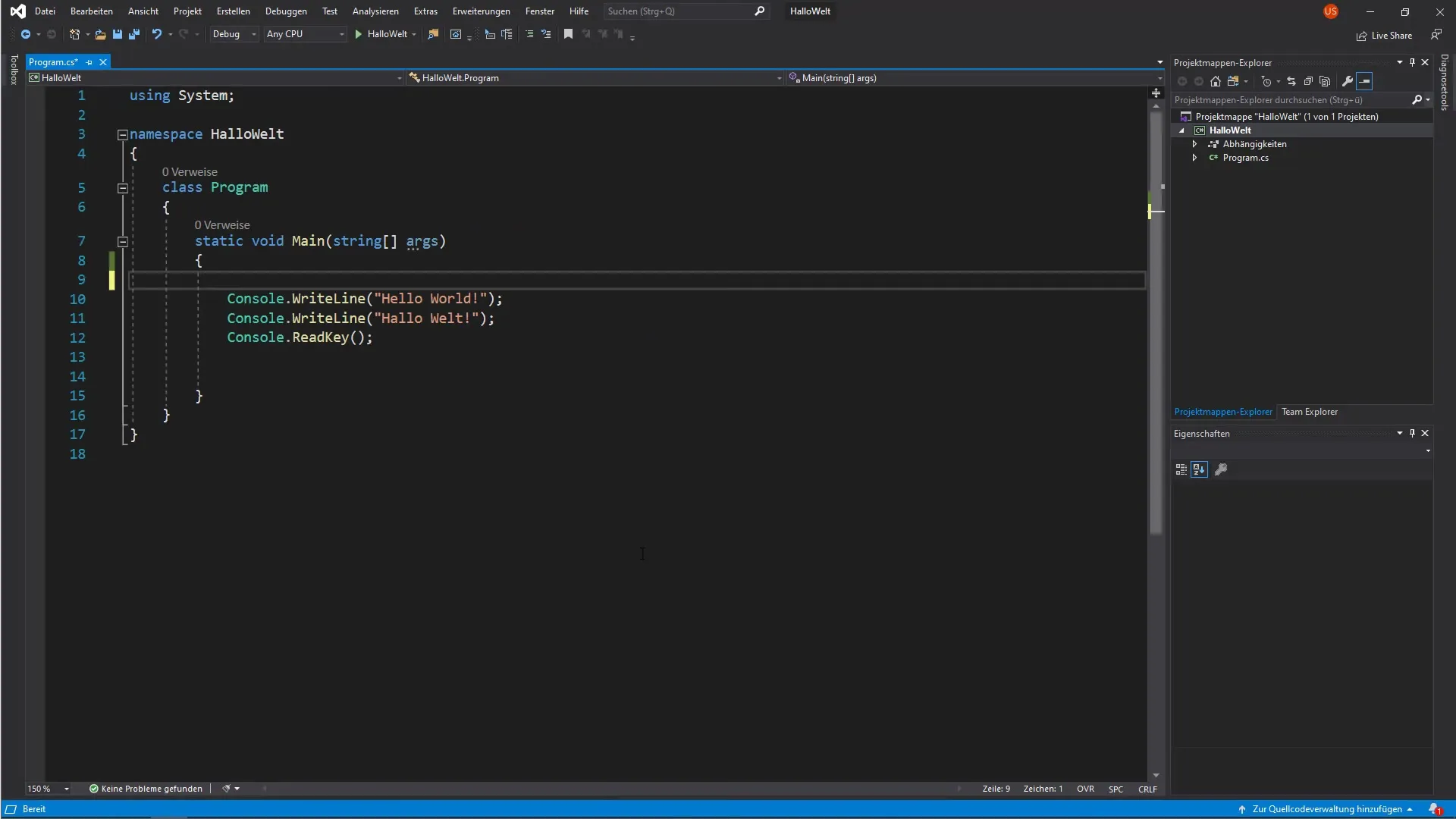Click the Increase Indent toolbar icon
Screen dimensions: 1456x819
tap(507, 34)
